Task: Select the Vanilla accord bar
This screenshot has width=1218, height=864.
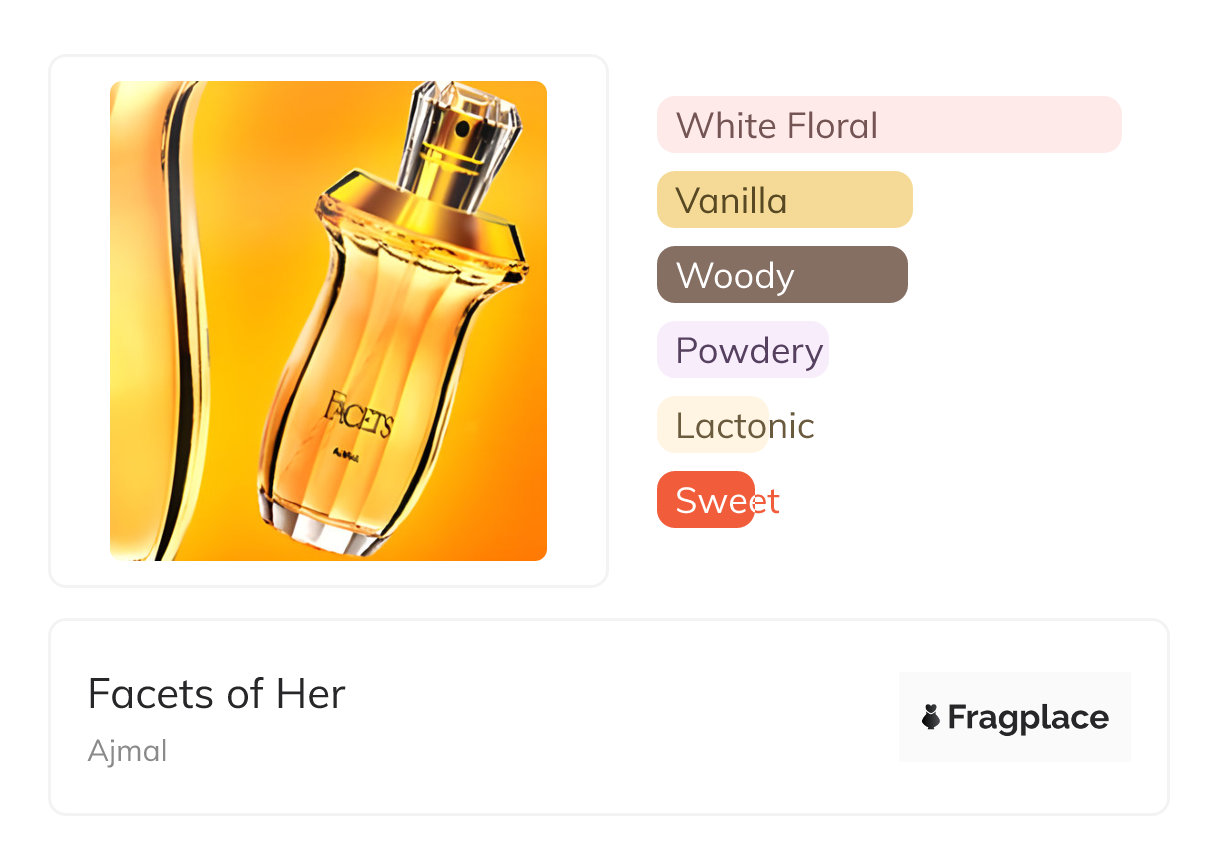Action: coord(784,200)
